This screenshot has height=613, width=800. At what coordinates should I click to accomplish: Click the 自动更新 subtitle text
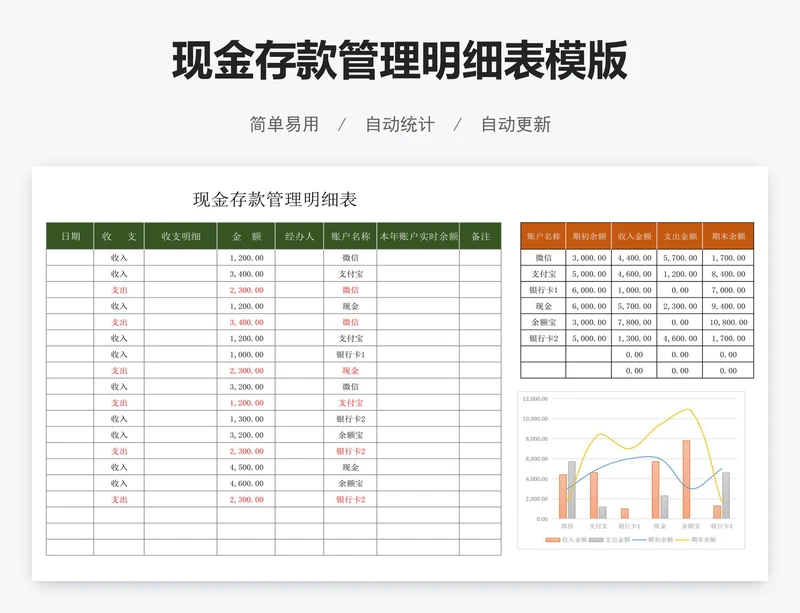point(516,125)
